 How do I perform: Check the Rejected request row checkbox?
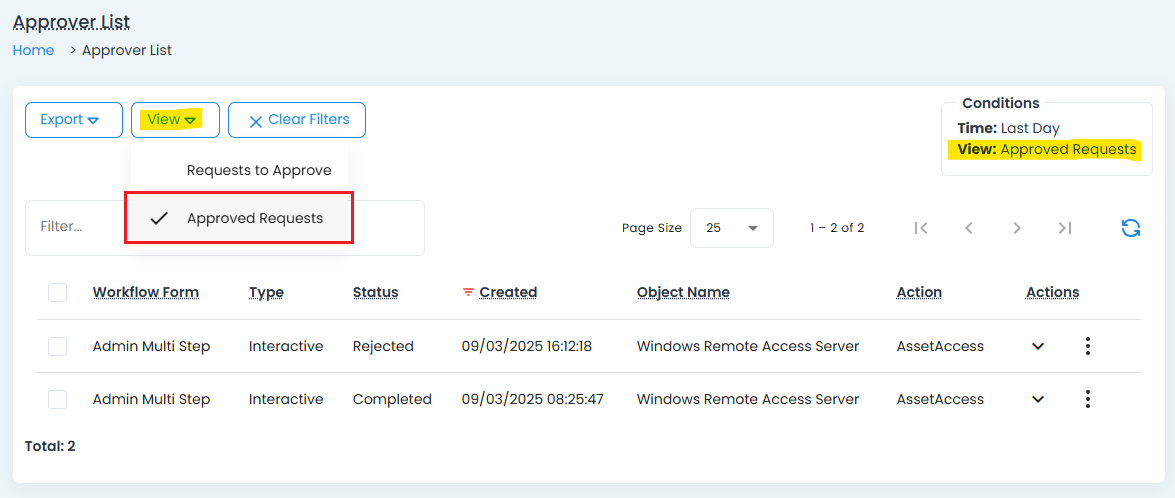[58, 346]
